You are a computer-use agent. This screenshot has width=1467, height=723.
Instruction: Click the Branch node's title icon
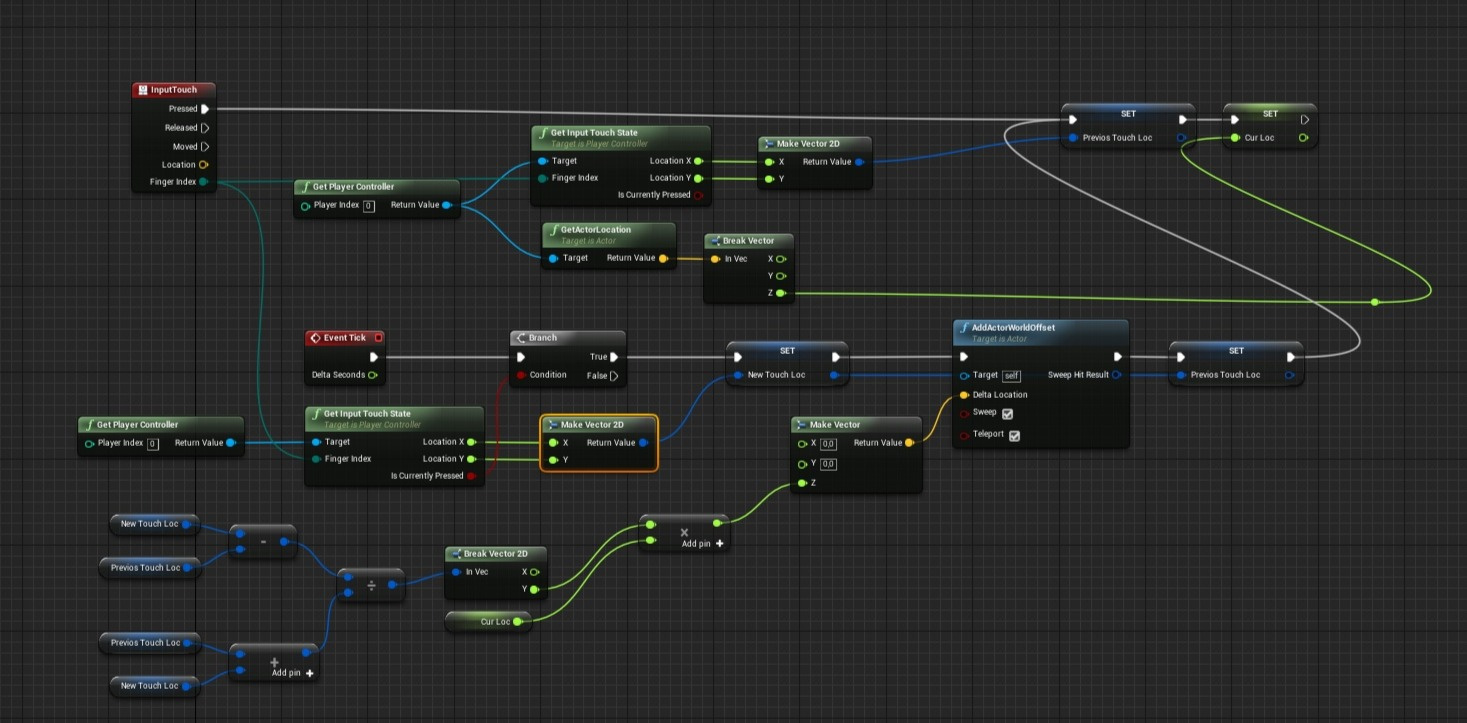[x=520, y=338]
